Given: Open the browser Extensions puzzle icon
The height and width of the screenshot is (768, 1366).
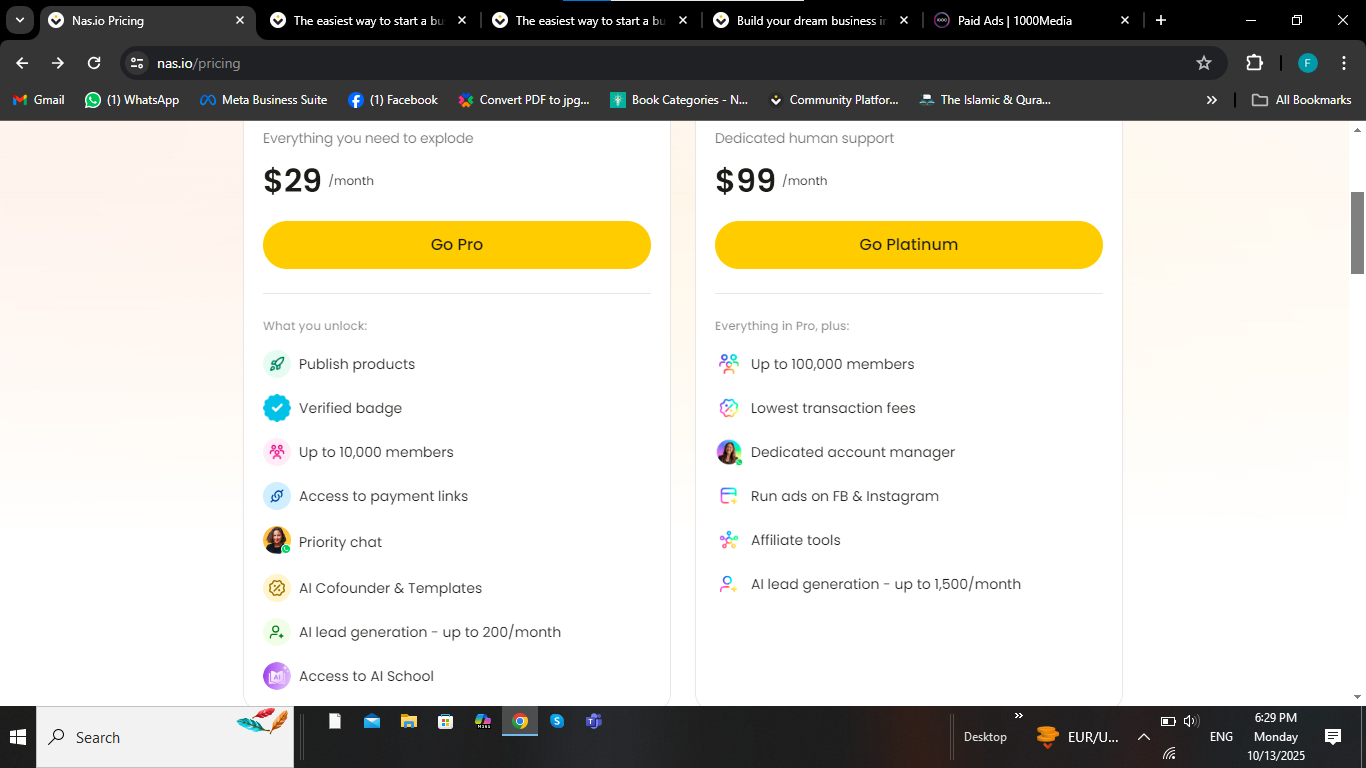Looking at the screenshot, I should click(x=1254, y=62).
